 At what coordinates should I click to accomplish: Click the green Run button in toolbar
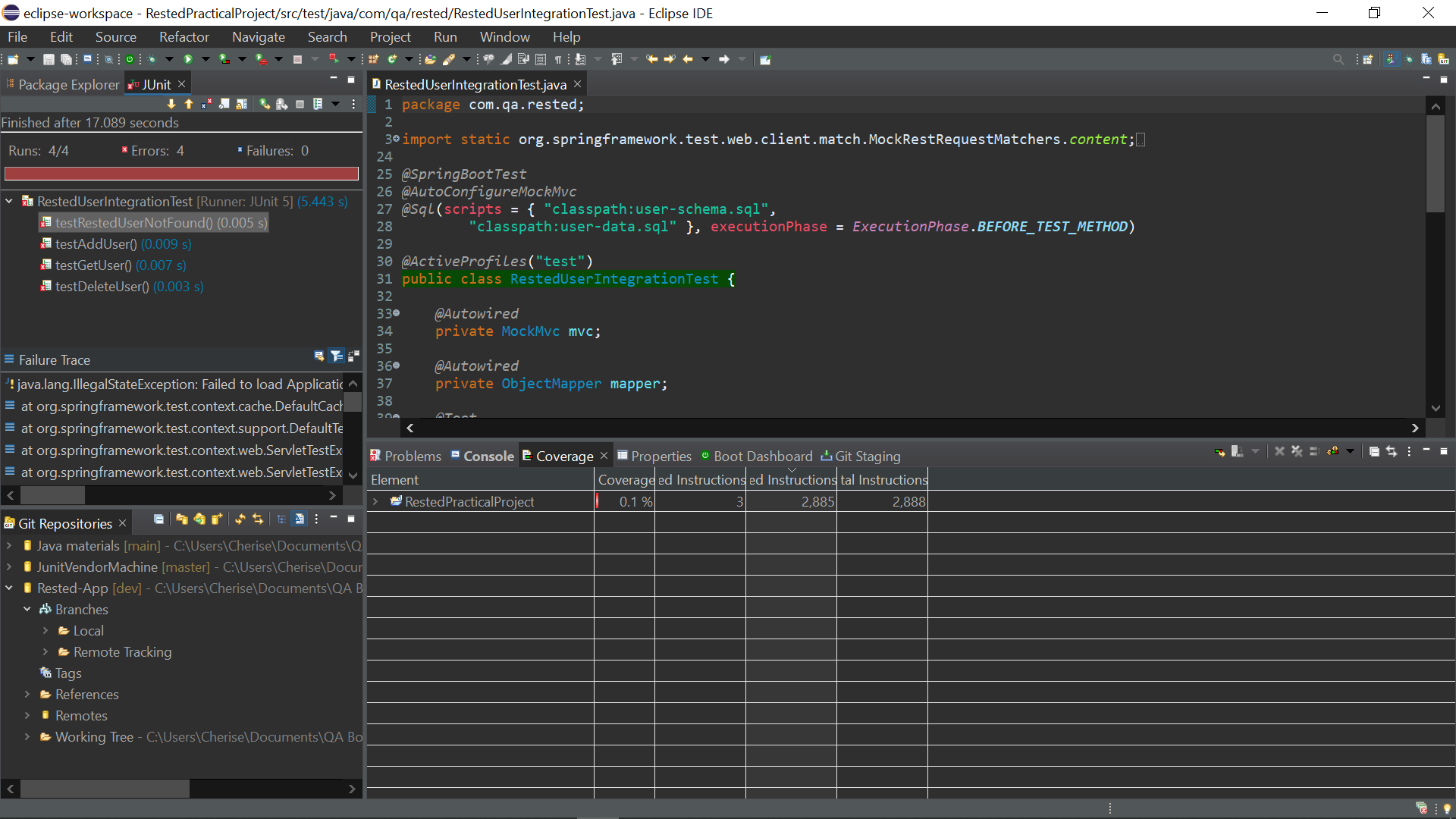pos(188,59)
